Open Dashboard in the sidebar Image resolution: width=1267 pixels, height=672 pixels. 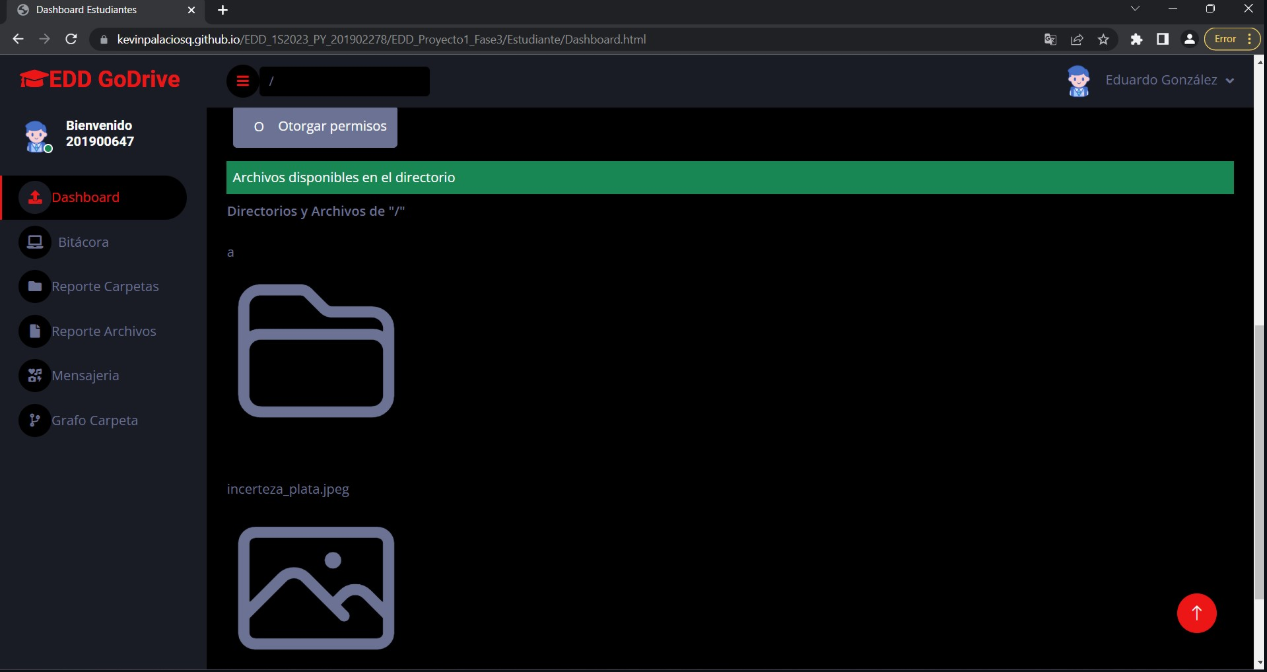[85, 198]
